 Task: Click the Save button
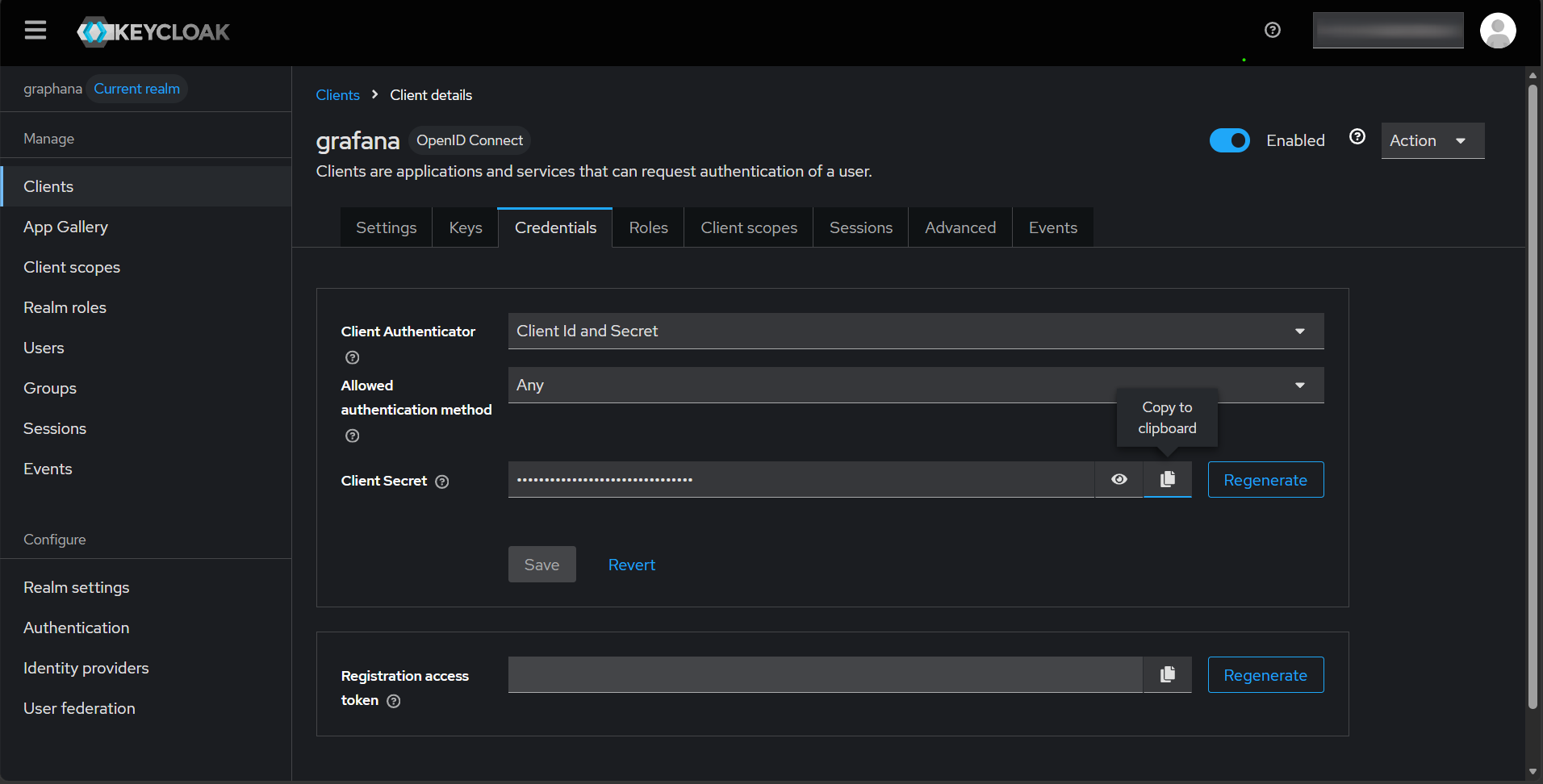pyautogui.click(x=542, y=565)
